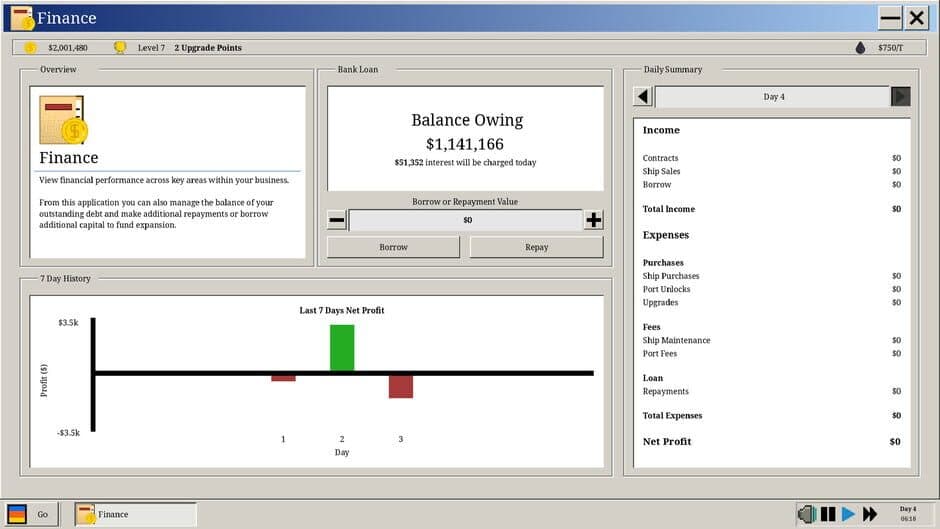
Task: Click the Repayments loan row
Action: pos(772,391)
